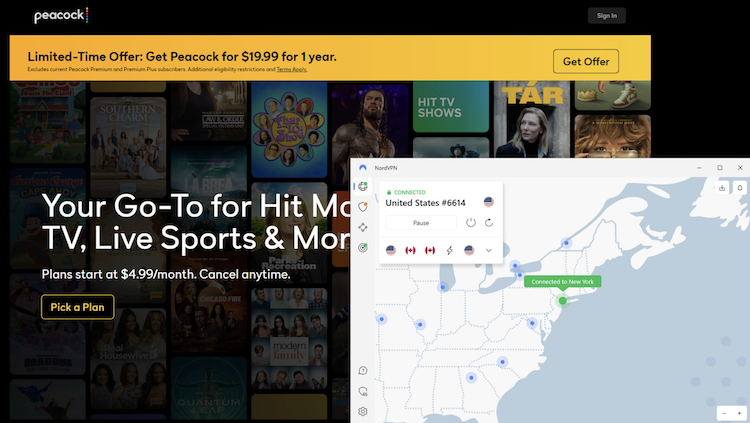Click the download update icon in NordVPN map corner
The image size is (750, 423).
tap(722, 188)
